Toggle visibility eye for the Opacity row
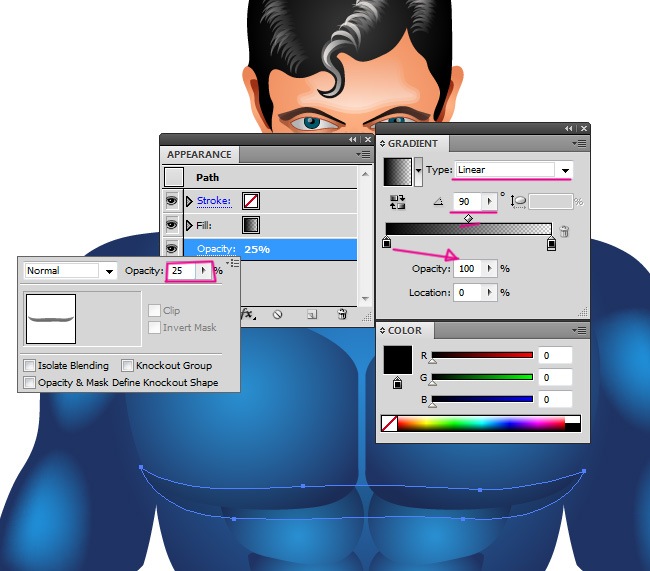This screenshot has width=650, height=571. (172, 249)
